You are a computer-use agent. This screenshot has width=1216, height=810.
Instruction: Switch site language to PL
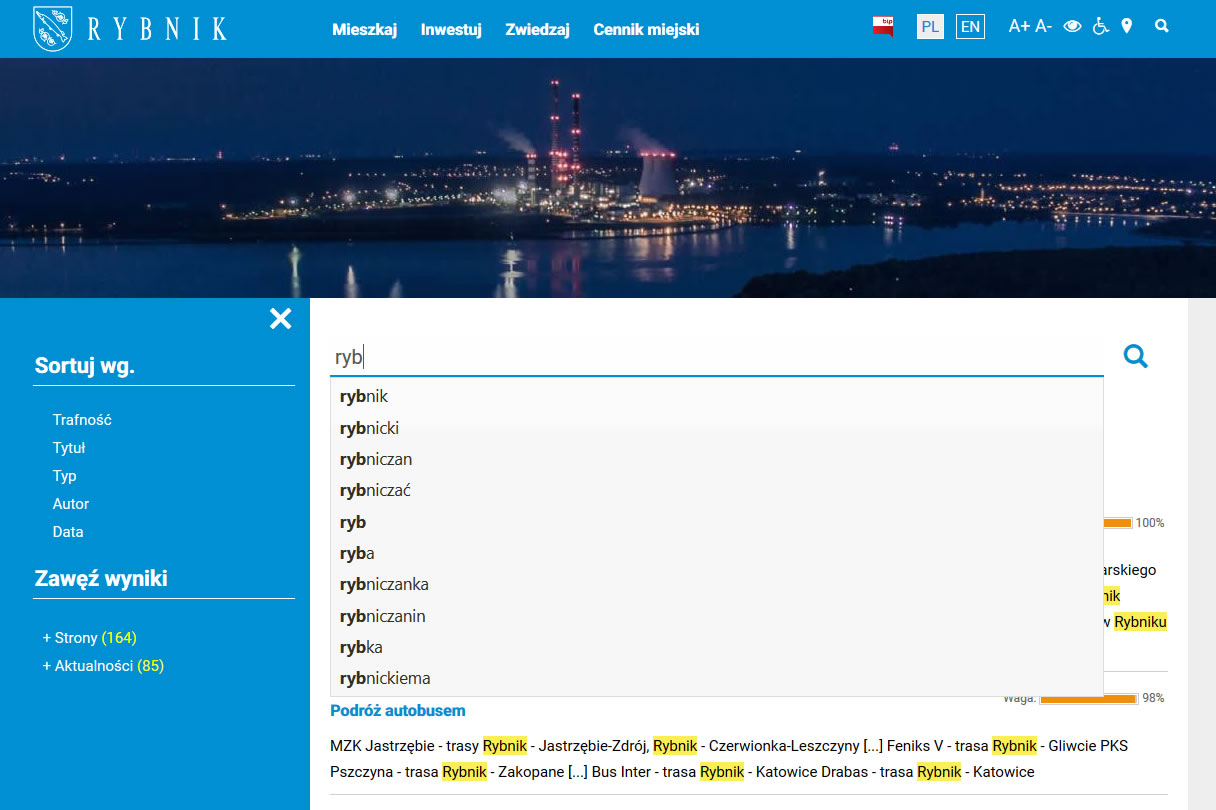point(930,27)
